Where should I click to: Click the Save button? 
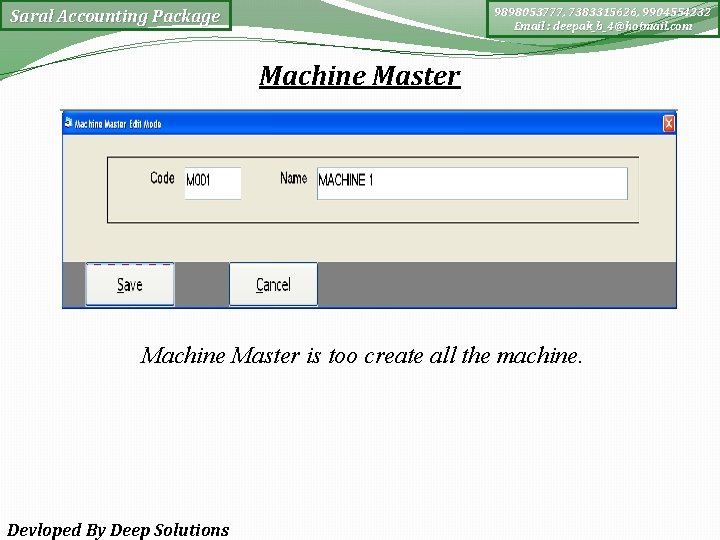130,284
